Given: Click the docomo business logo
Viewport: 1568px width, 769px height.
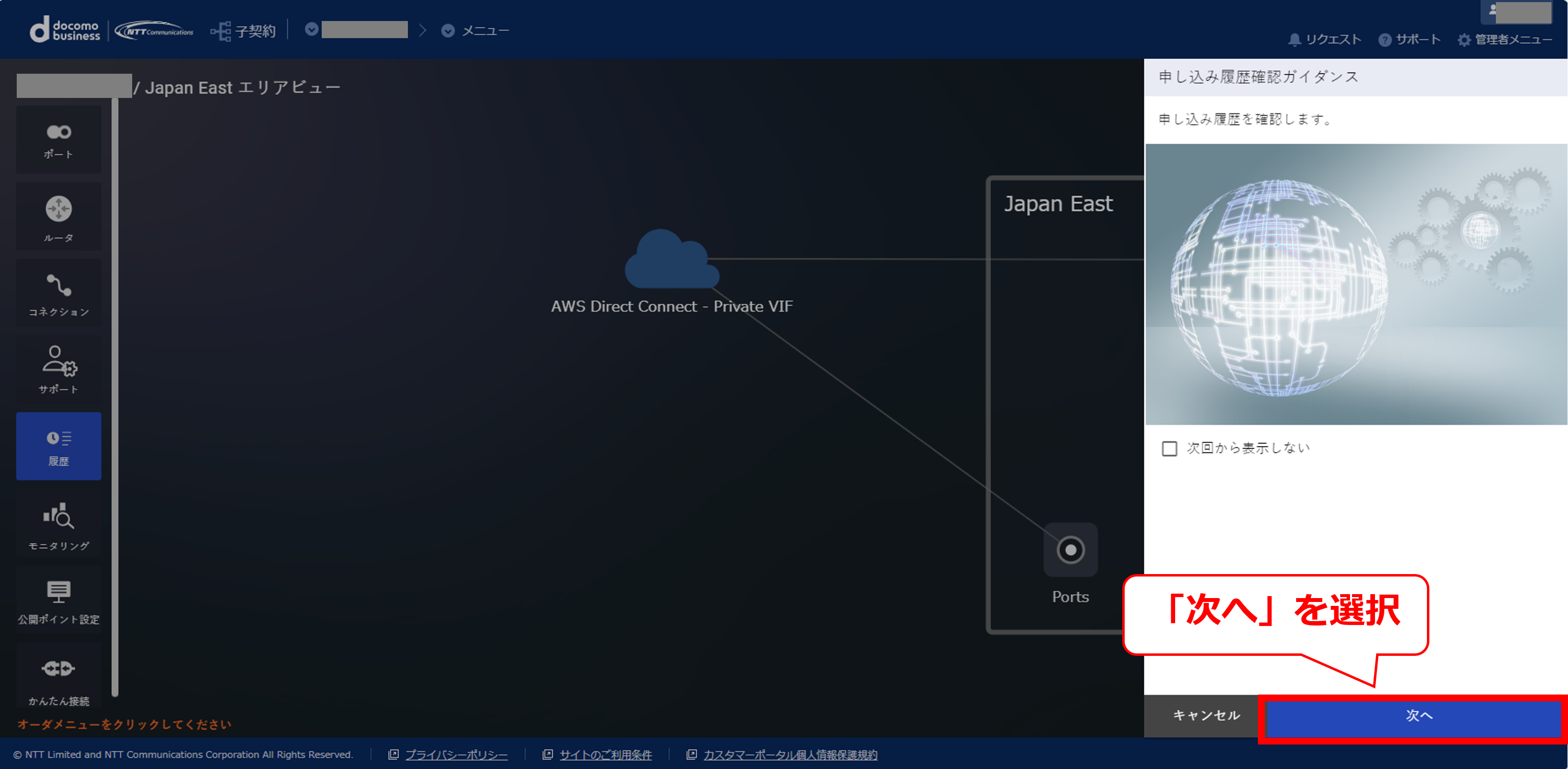Looking at the screenshot, I should click(65, 30).
